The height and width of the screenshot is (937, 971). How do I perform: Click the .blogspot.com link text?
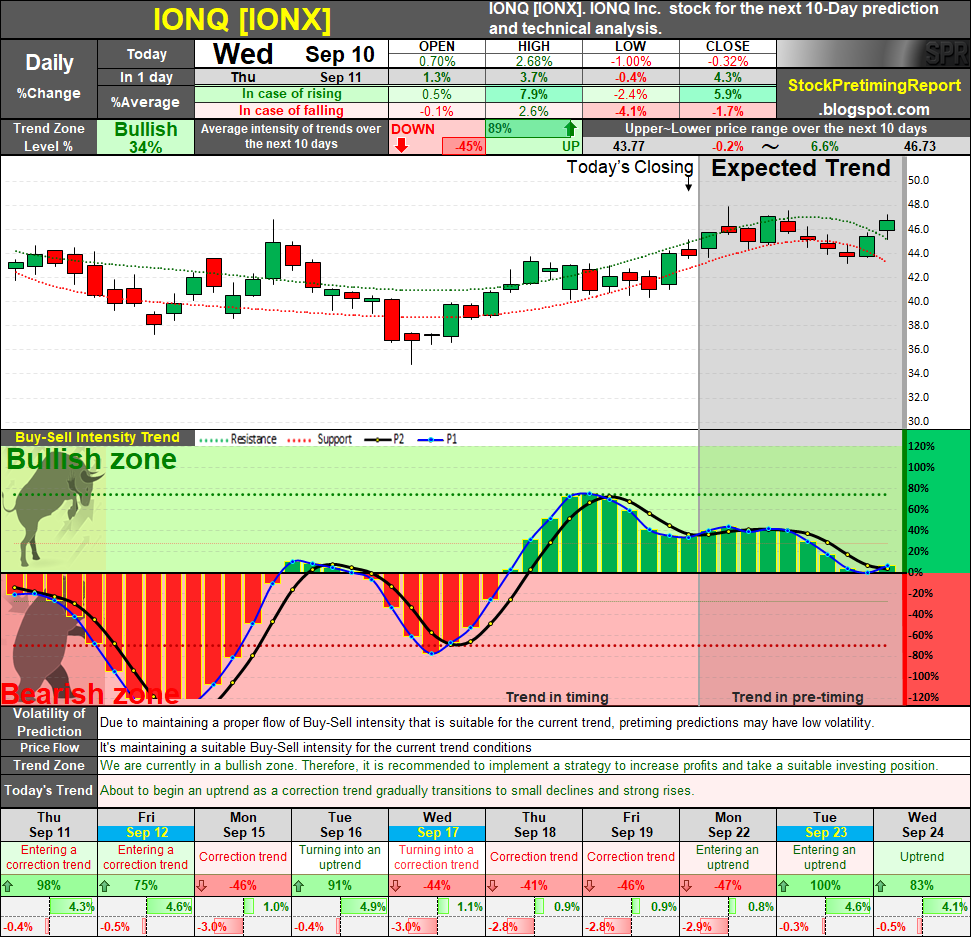point(874,110)
